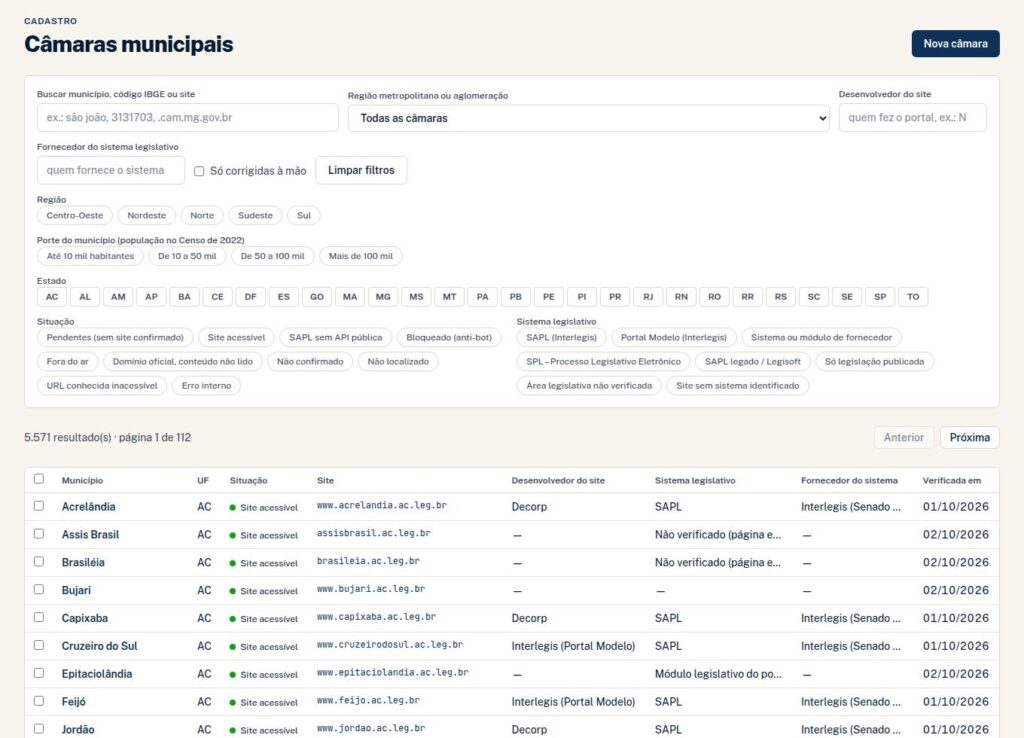The height and width of the screenshot is (738, 1024).
Task: Filter by Centro-Oeste region
Action: pos(74,216)
